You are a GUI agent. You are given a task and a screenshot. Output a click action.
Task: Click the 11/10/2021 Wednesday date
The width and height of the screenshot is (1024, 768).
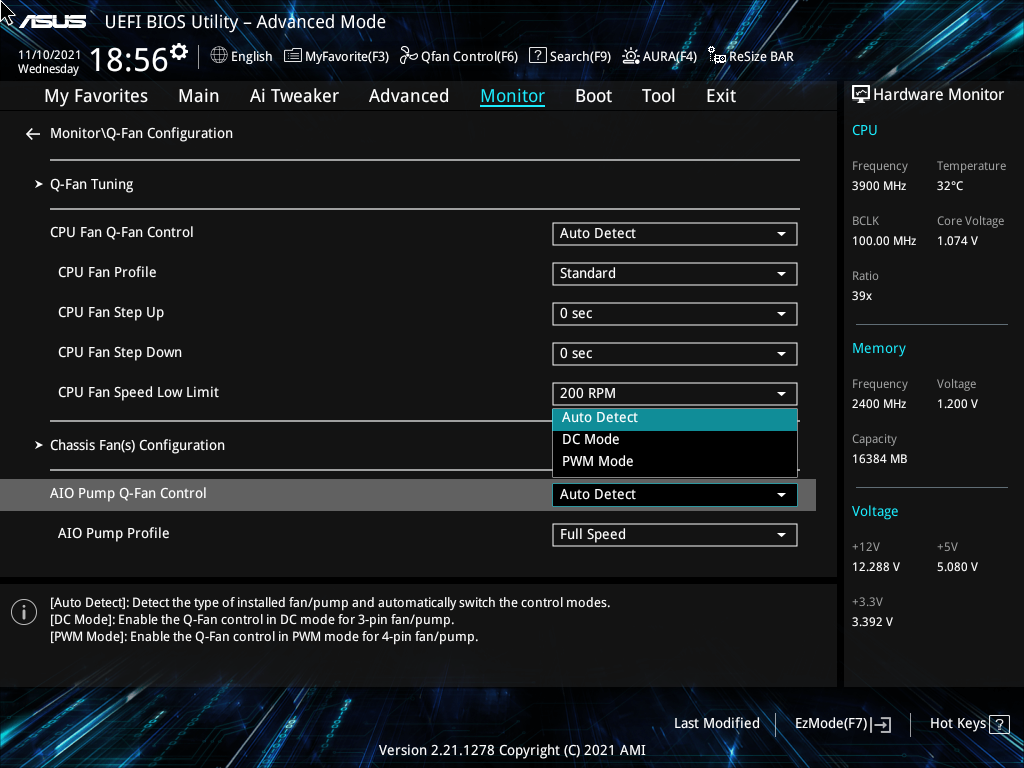tap(49, 62)
